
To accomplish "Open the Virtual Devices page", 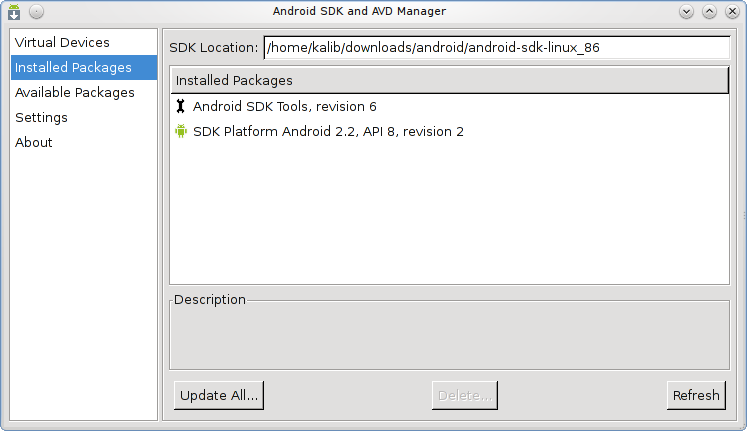I will point(62,43).
